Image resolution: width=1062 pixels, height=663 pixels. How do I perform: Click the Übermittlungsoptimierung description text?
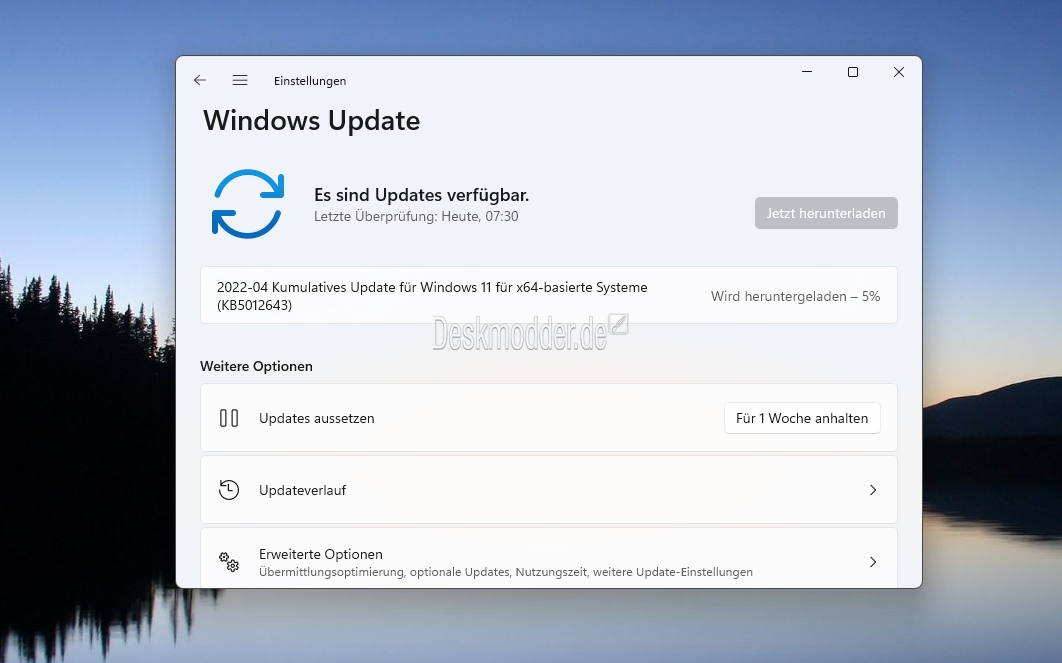click(x=505, y=572)
